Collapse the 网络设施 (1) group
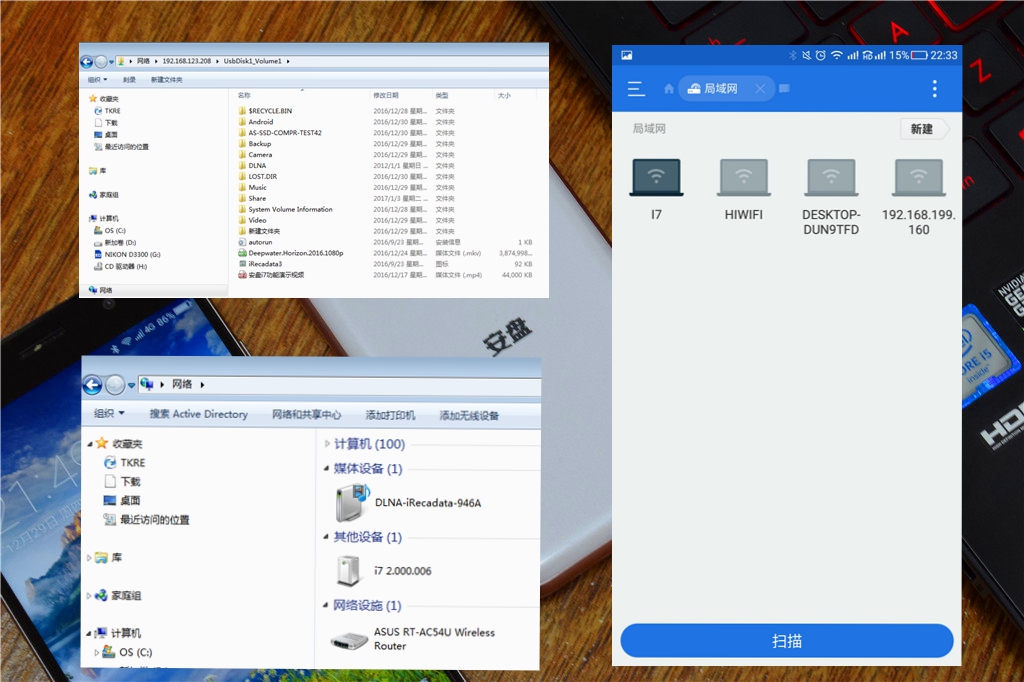Image resolution: width=1024 pixels, height=682 pixels. [326, 606]
